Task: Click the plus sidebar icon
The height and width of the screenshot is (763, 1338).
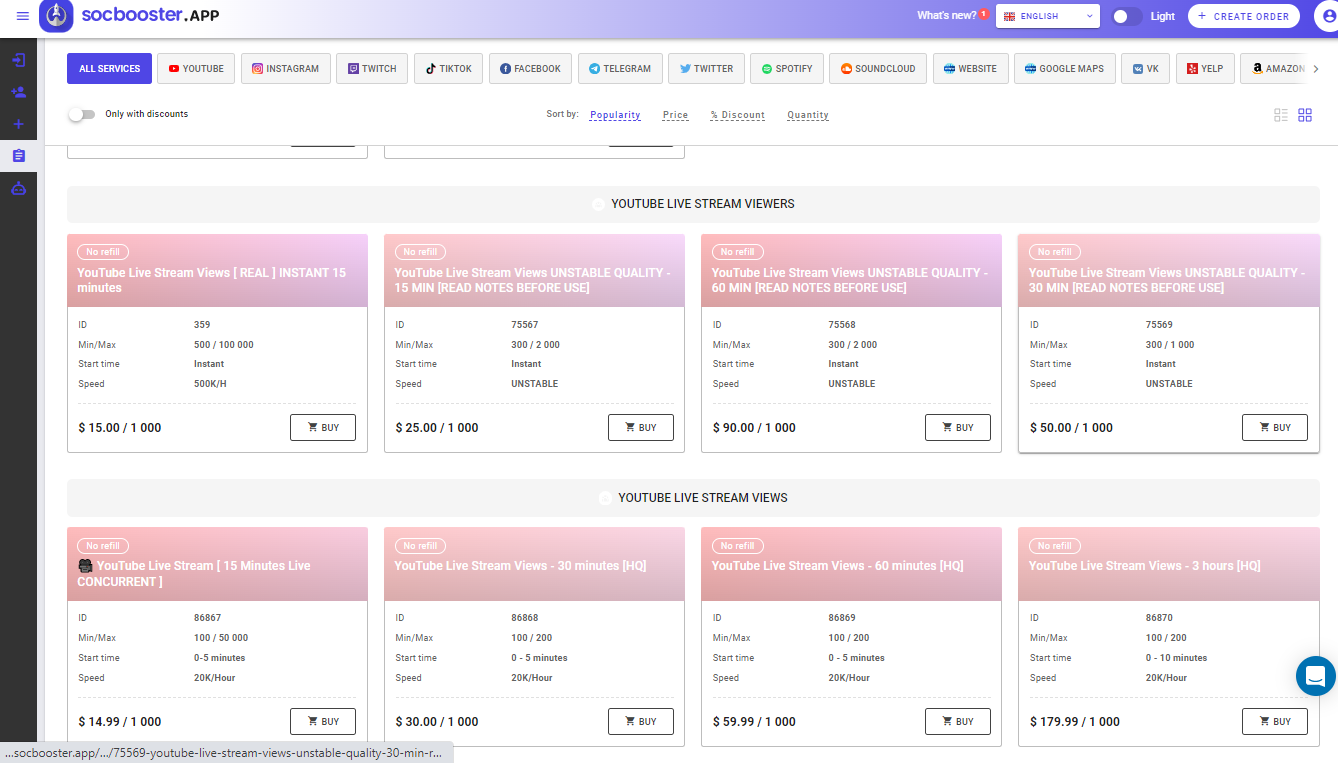Action: tap(18, 124)
